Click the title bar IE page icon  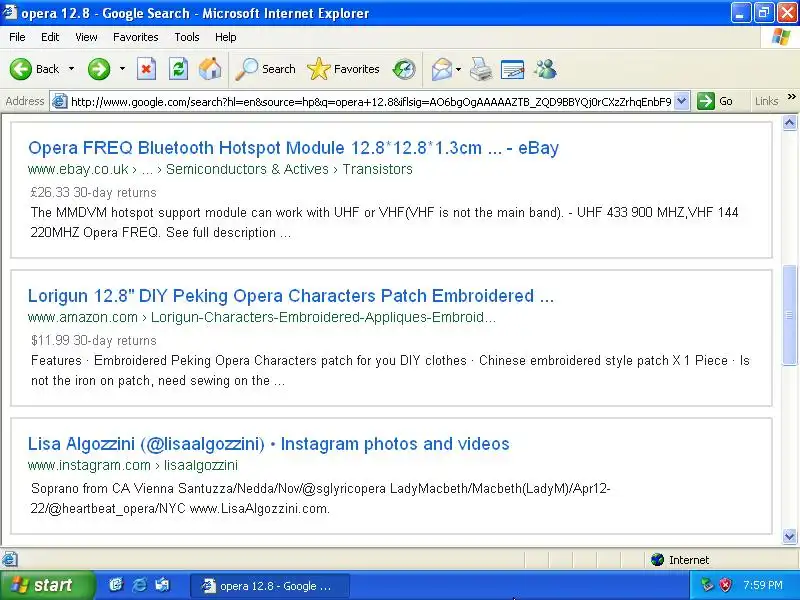tap(10, 12)
